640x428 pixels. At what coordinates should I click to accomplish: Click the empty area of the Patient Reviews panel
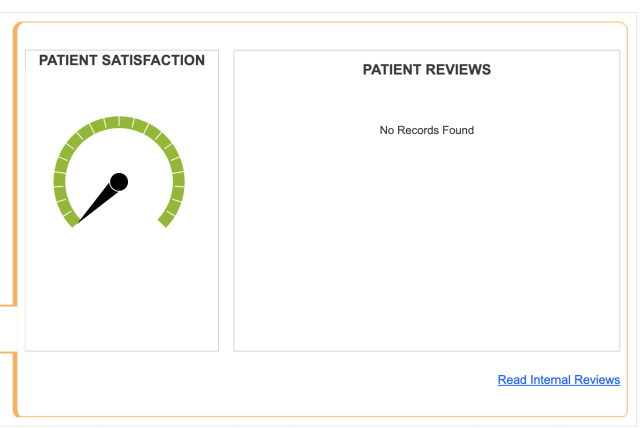click(426, 250)
